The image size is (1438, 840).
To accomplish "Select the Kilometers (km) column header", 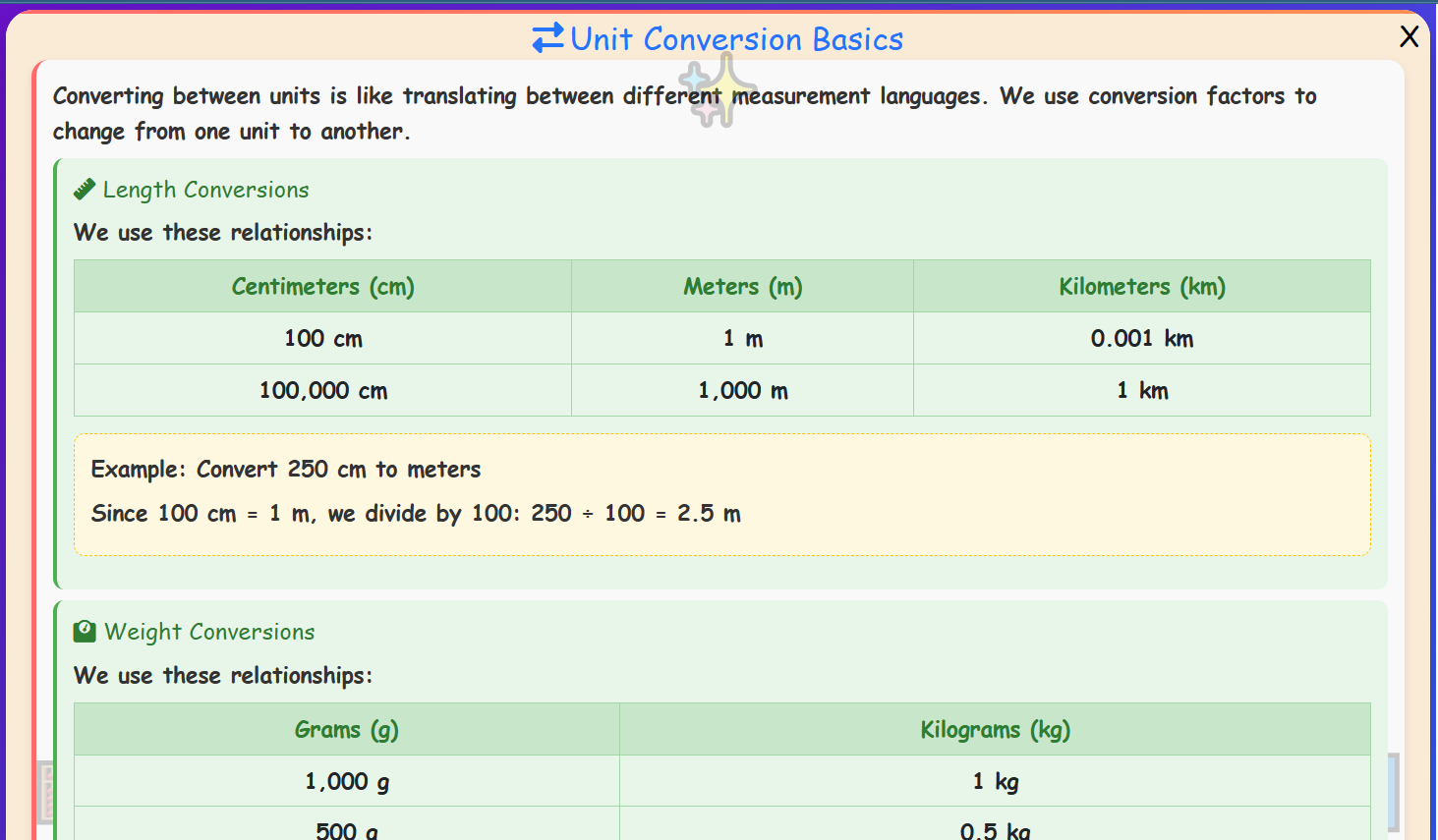I will (1142, 286).
